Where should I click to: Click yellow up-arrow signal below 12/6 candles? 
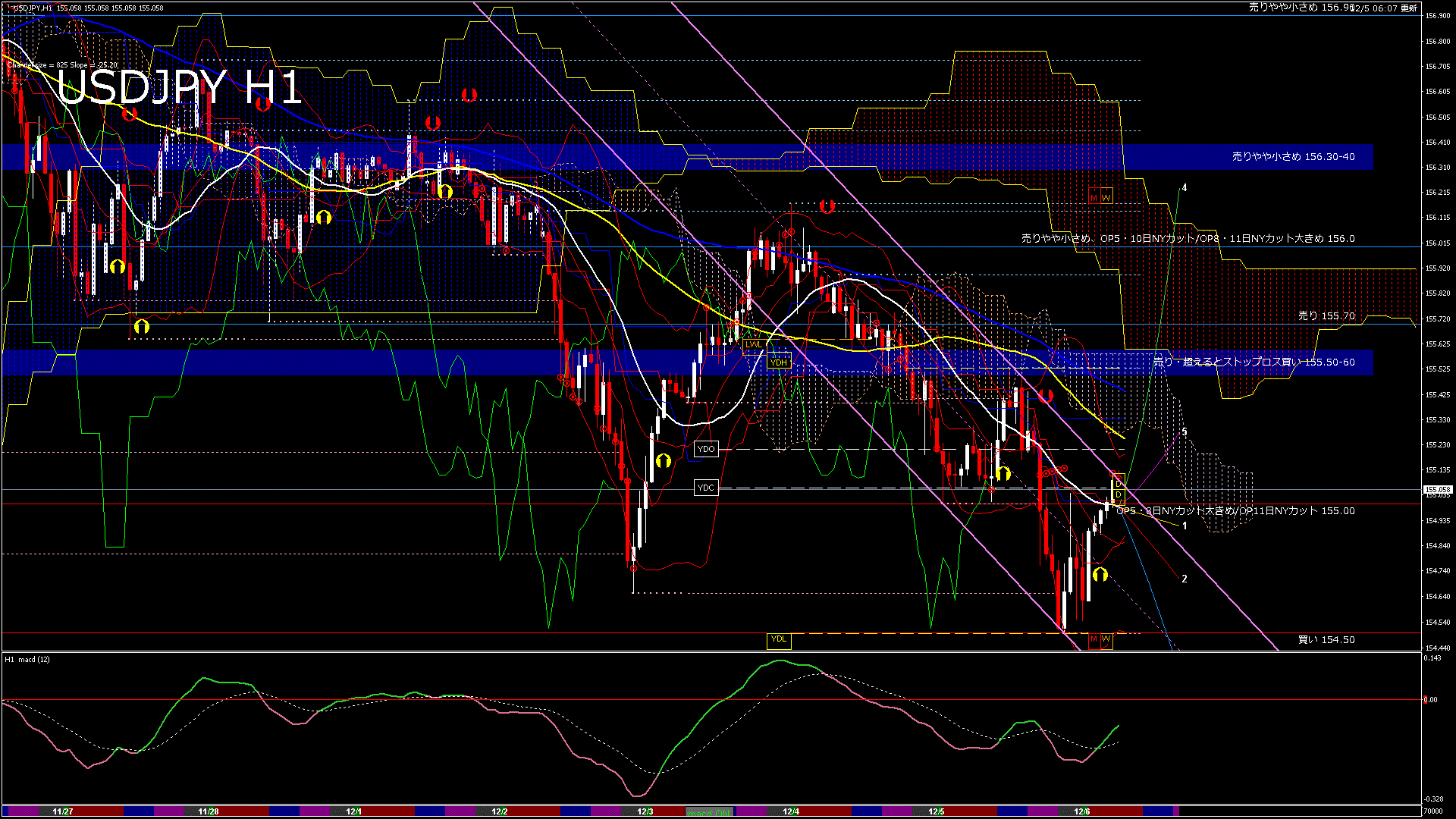tap(1100, 575)
